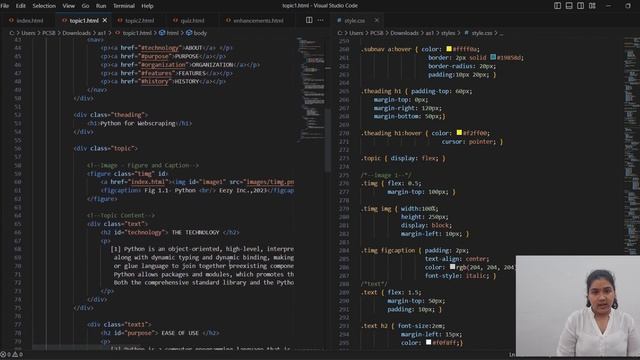Open Downloads folder in left breadcrumb

coord(76,33)
